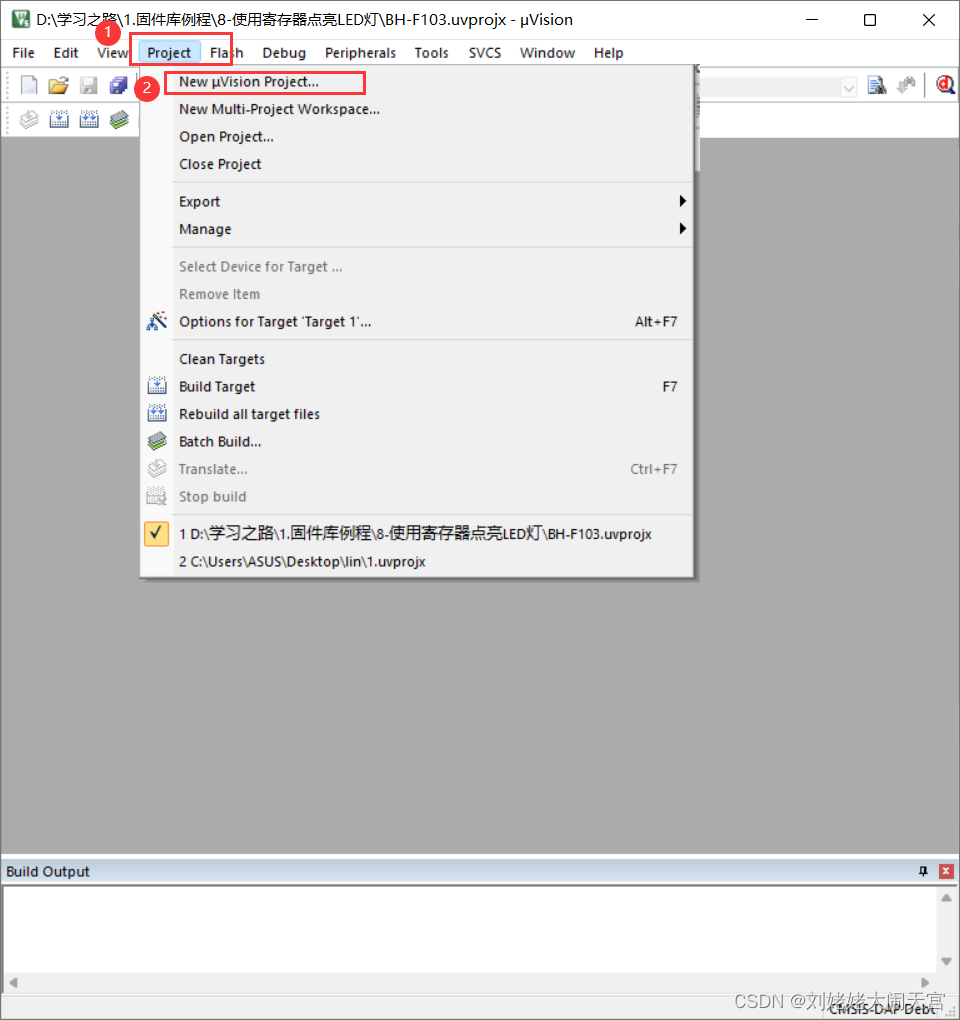Choose Clean Targets
Screen dimensions: 960x1020
coord(416,359)
